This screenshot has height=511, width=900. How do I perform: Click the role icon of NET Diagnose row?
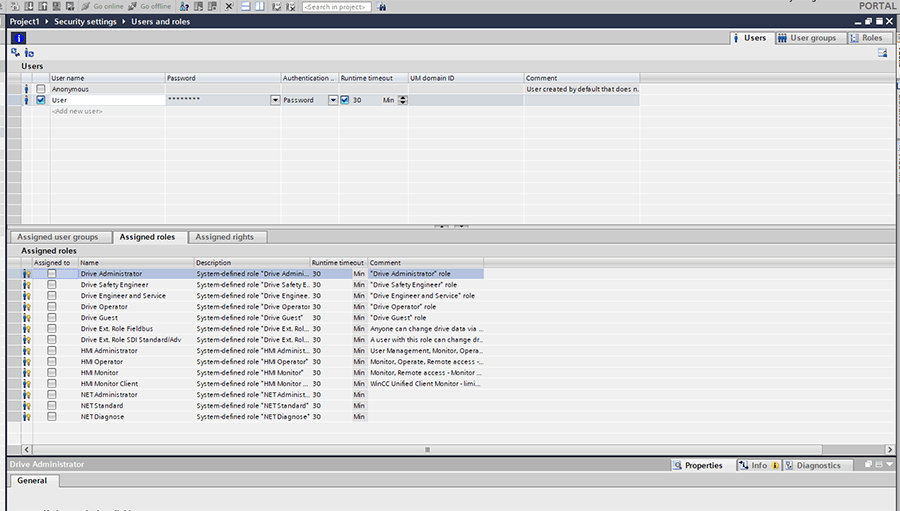[26, 417]
